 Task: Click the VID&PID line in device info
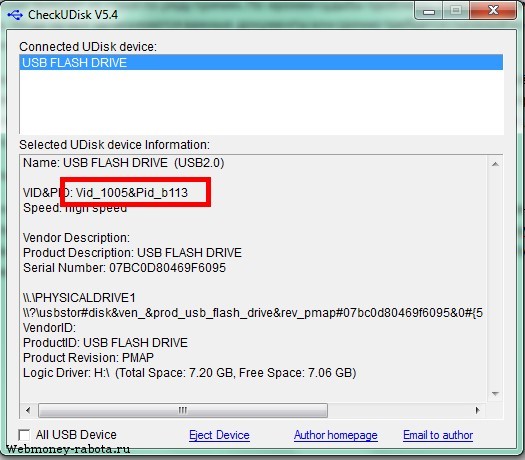(105, 193)
